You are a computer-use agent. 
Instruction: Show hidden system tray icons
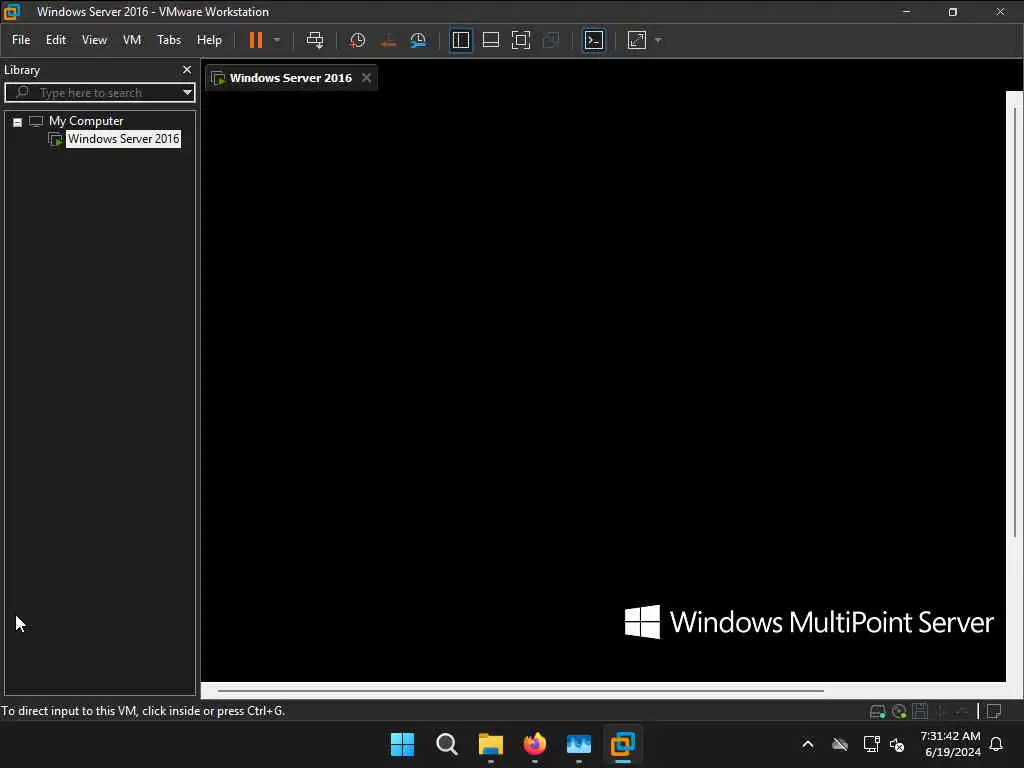(x=808, y=744)
